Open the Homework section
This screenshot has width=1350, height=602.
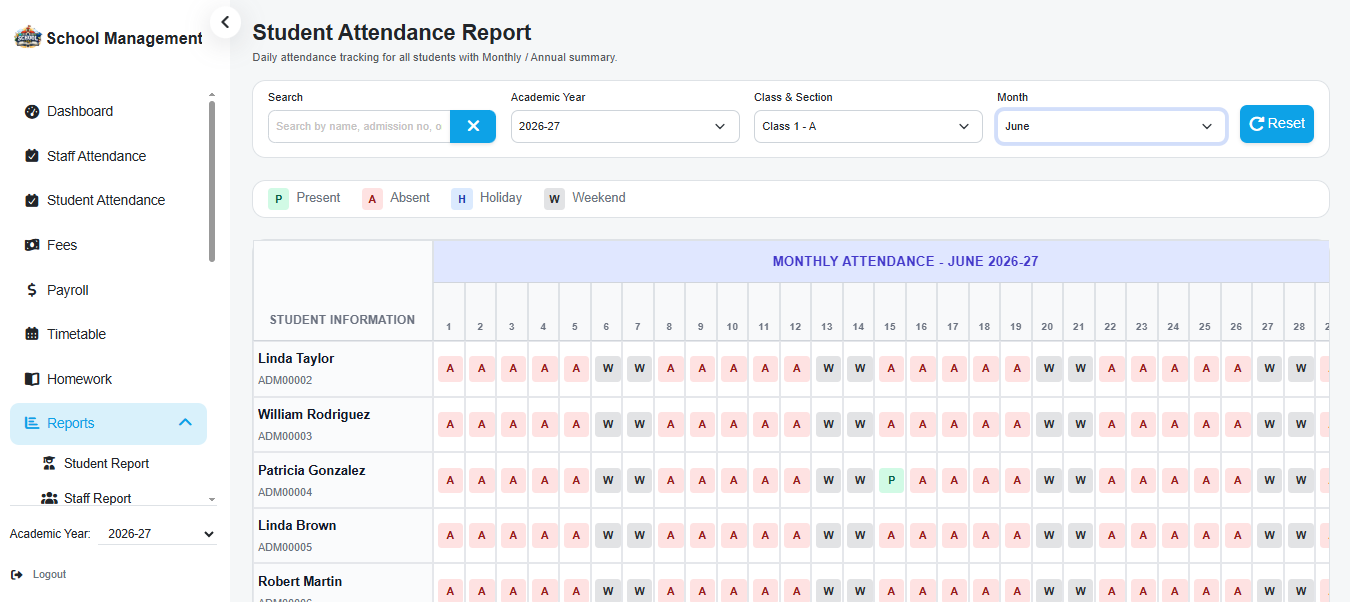pos(108,379)
